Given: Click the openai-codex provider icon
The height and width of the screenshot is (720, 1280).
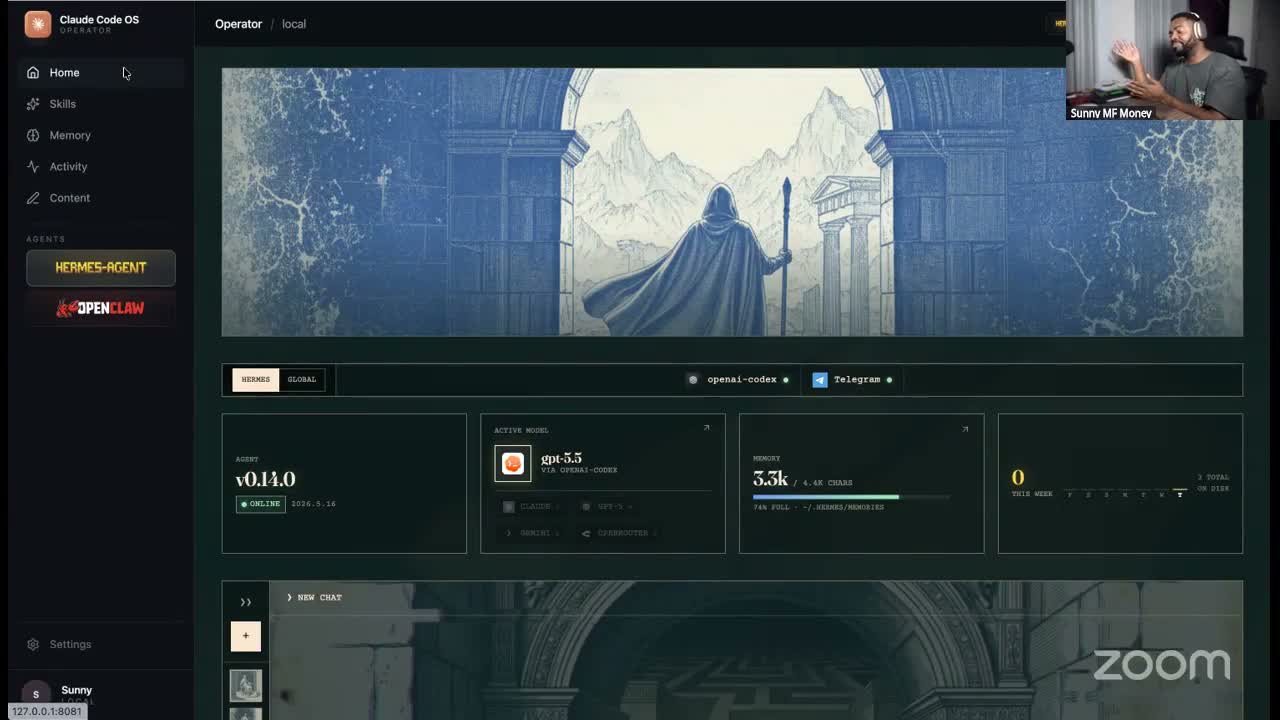Looking at the screenshot, I should [x=693, y=380].
